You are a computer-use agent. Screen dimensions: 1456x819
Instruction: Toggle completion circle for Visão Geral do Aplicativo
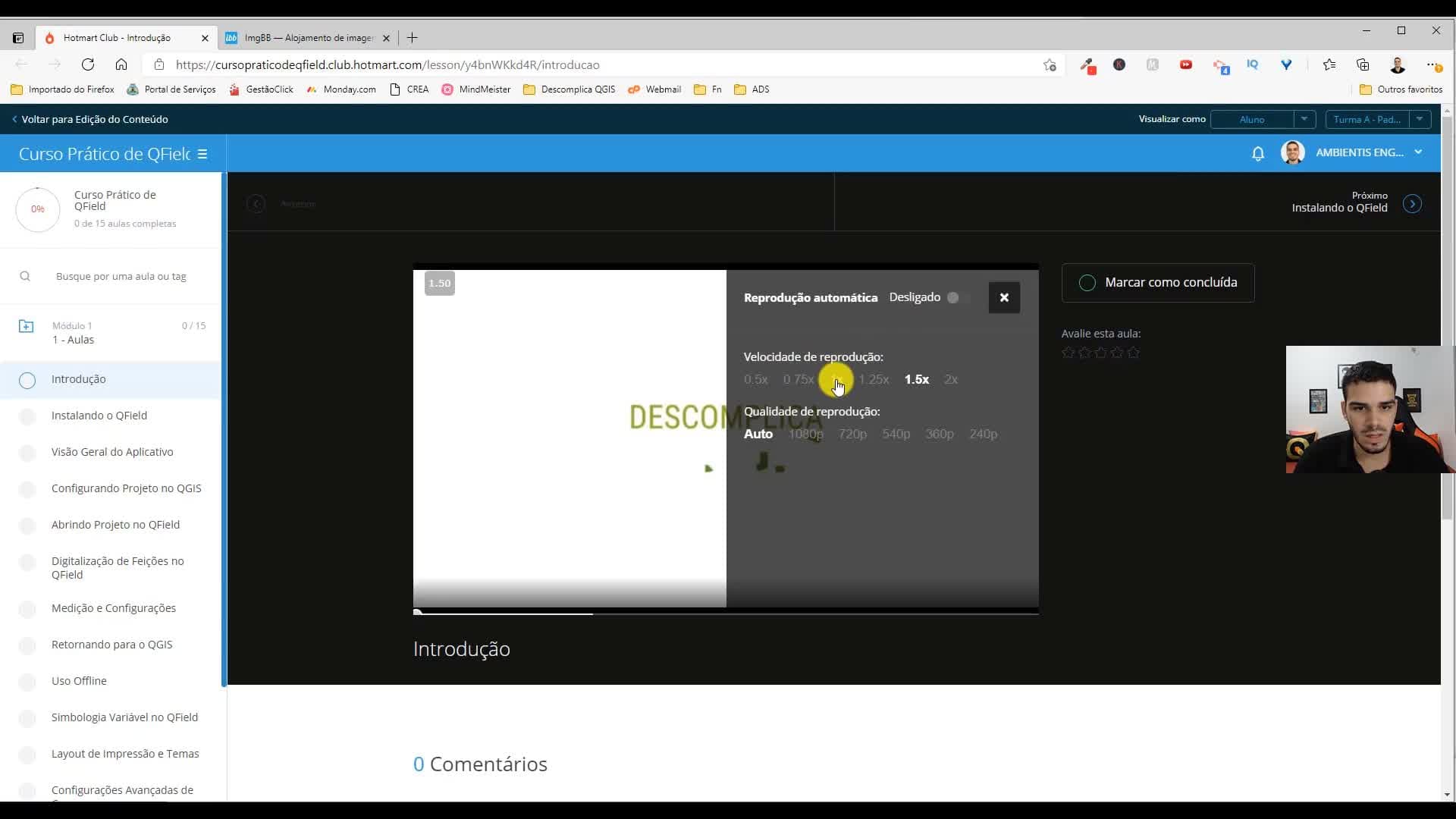pyautogui.click(x=27, y=453)
